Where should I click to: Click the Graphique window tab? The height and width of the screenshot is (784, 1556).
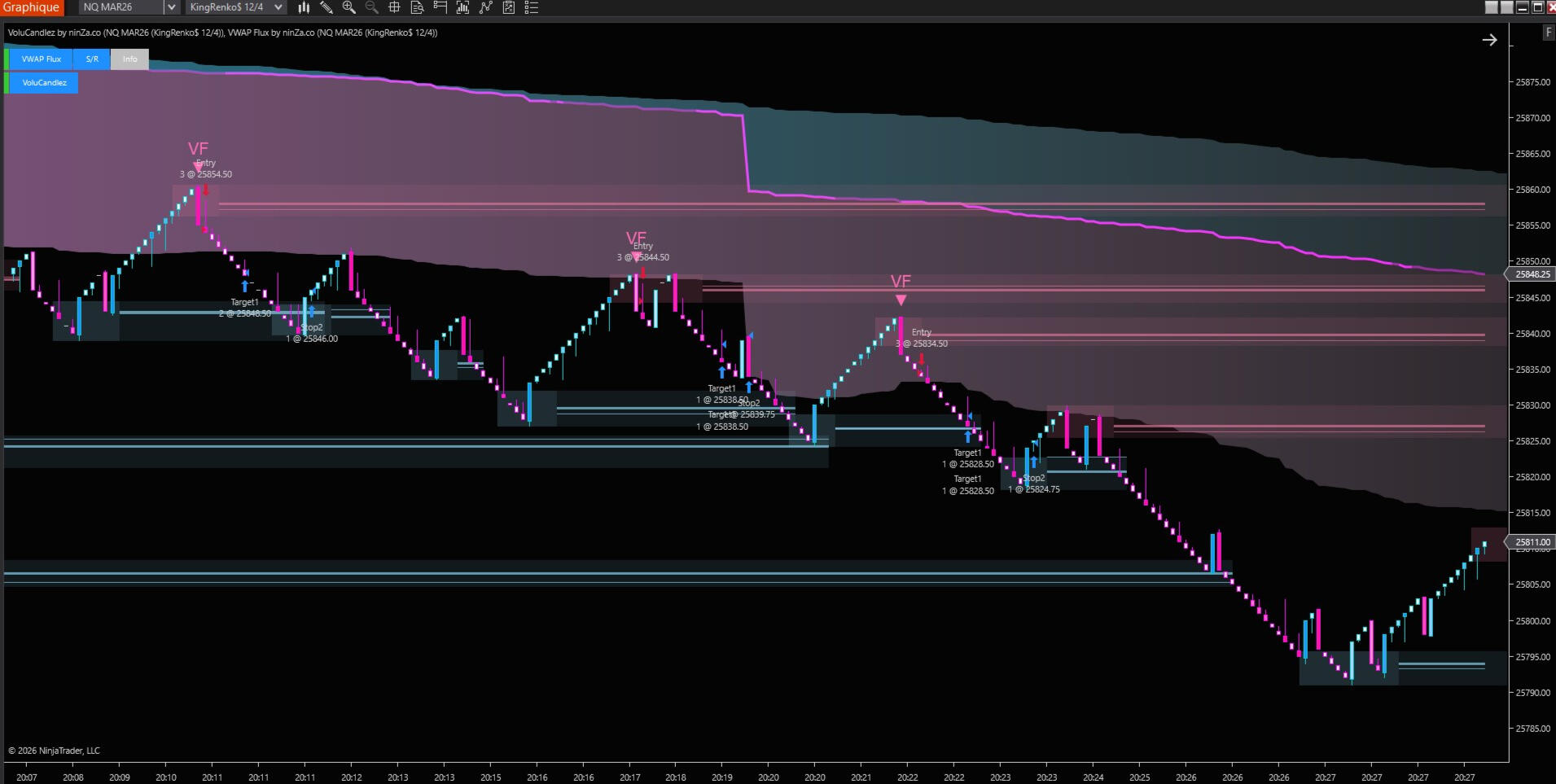pyautogui.click(x=32, y=7)
